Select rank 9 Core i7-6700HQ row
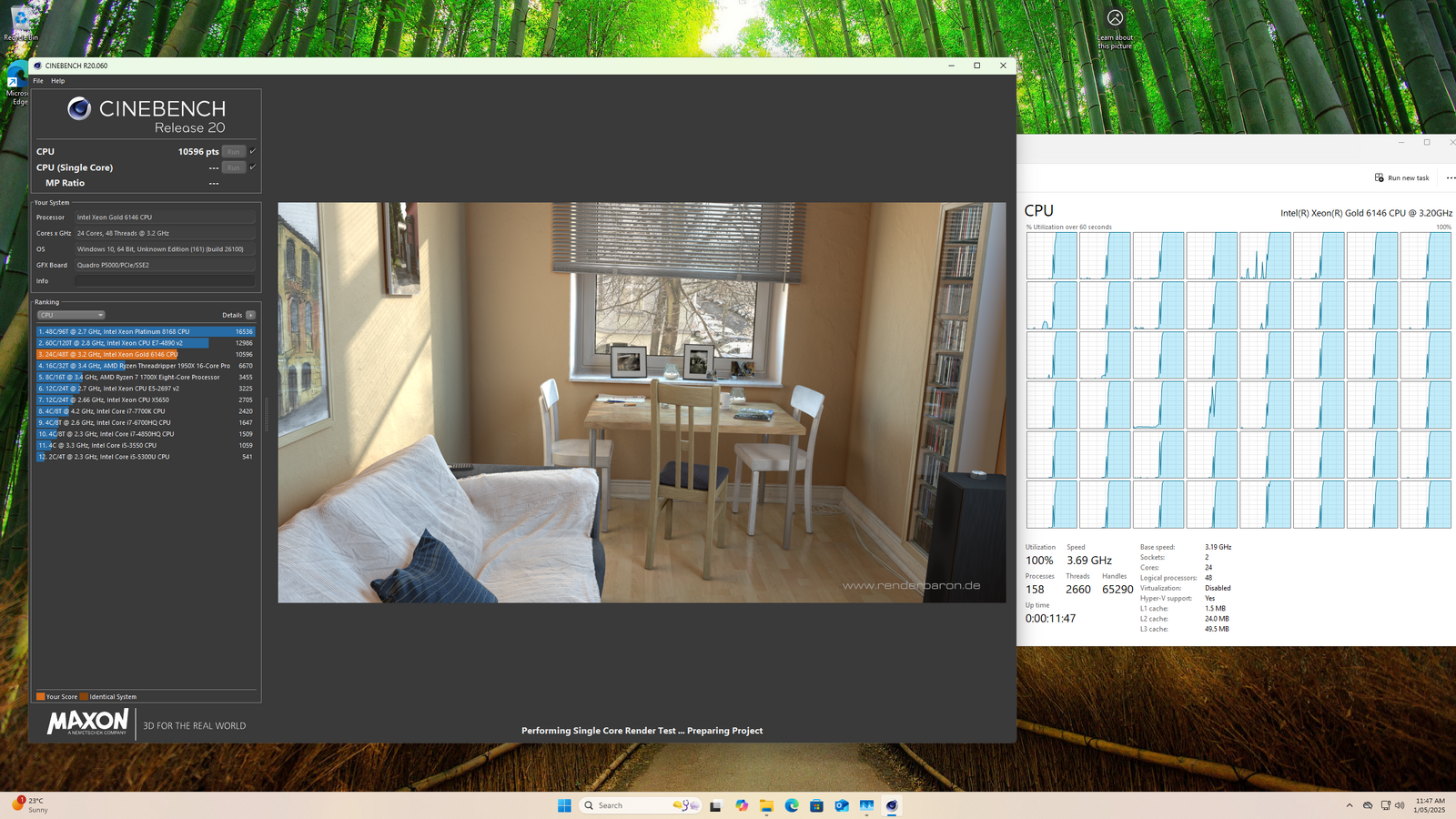 (146, 422)
